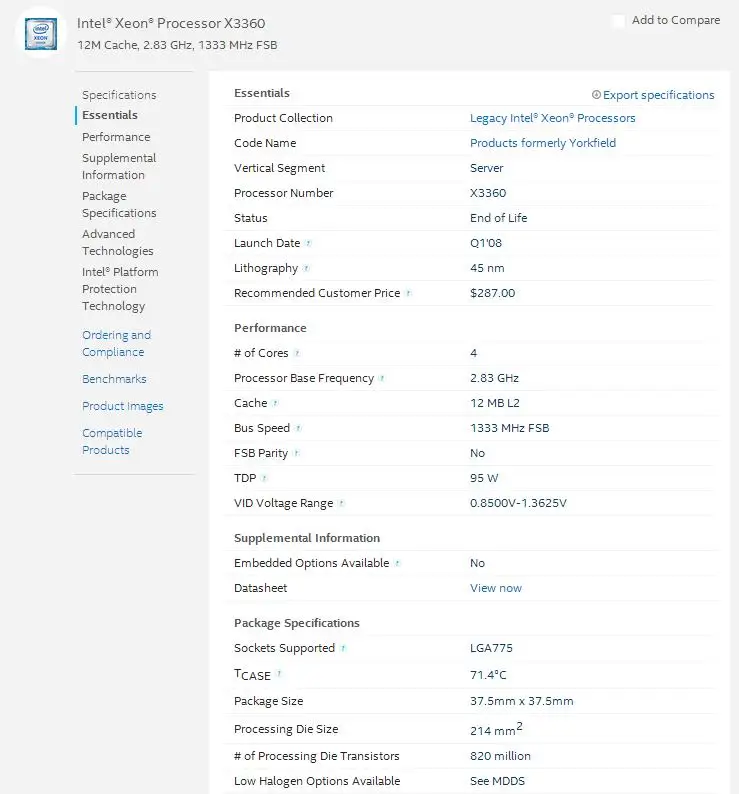
Task: Click the End of Life status value
Action: (x=498, y=218)
